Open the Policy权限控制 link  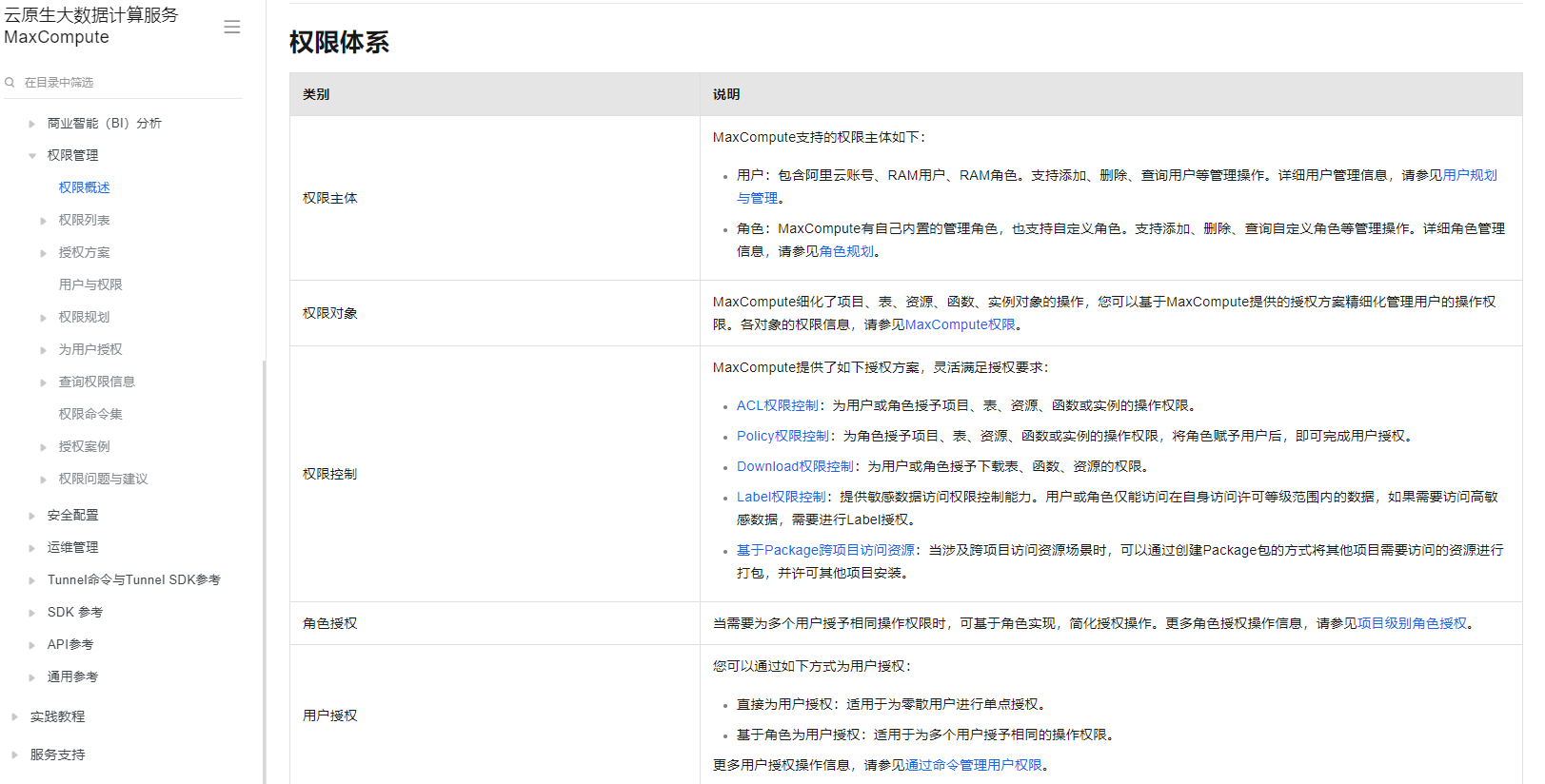pos(783,436)
